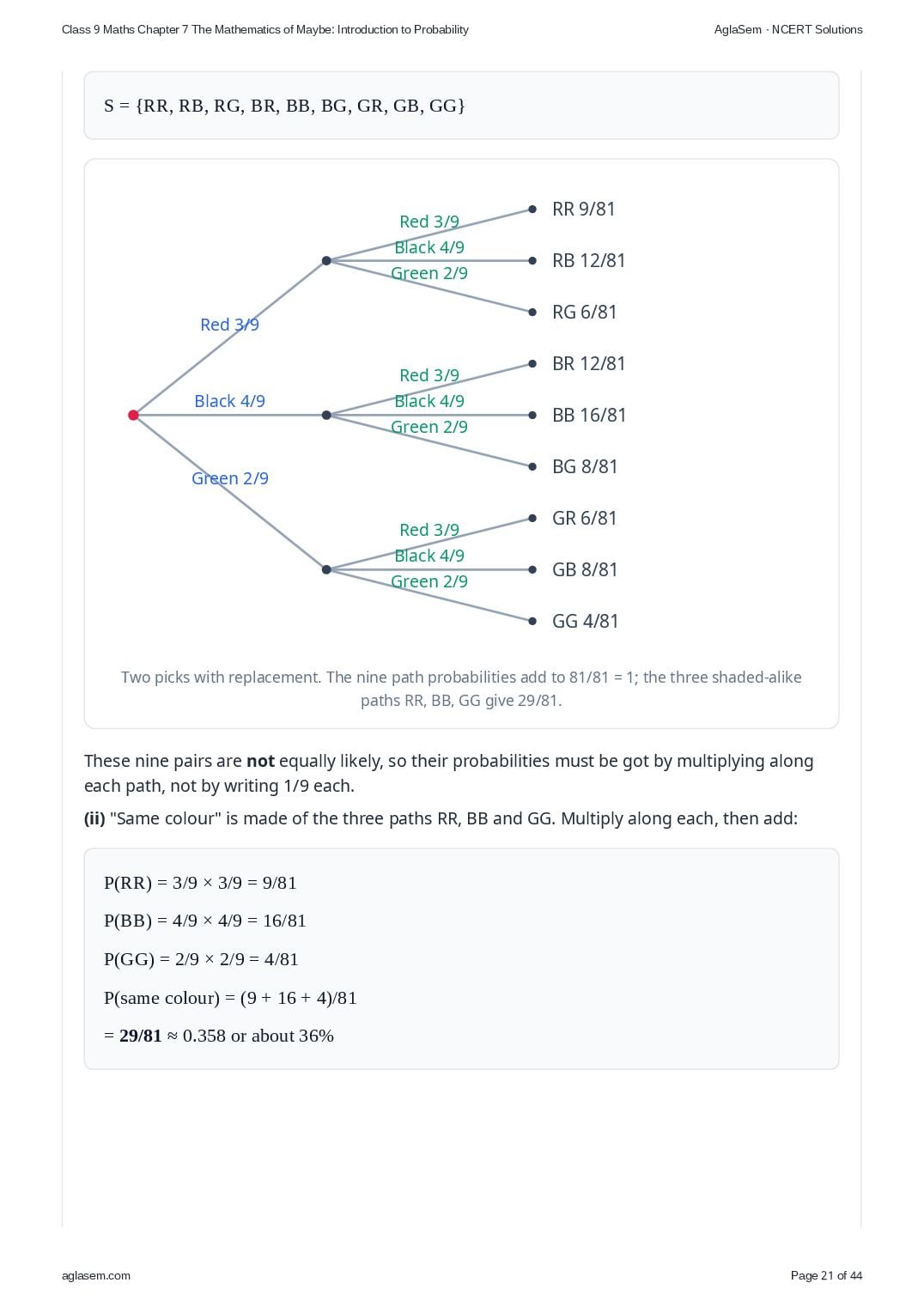Select the BB 16/81 outcome label
924x1307 pixels.
pos(589,415)
